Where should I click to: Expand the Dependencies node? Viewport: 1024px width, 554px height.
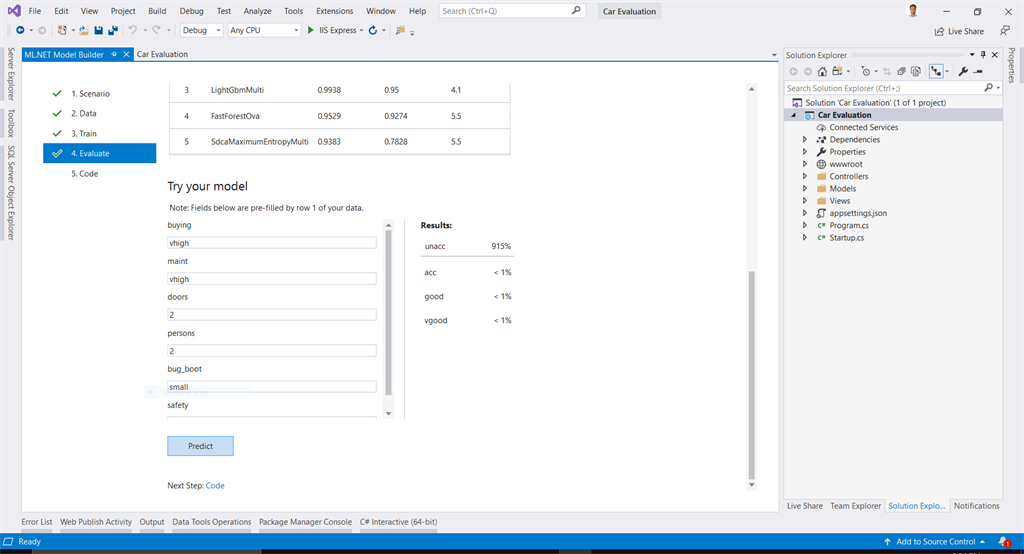(805, 140)
